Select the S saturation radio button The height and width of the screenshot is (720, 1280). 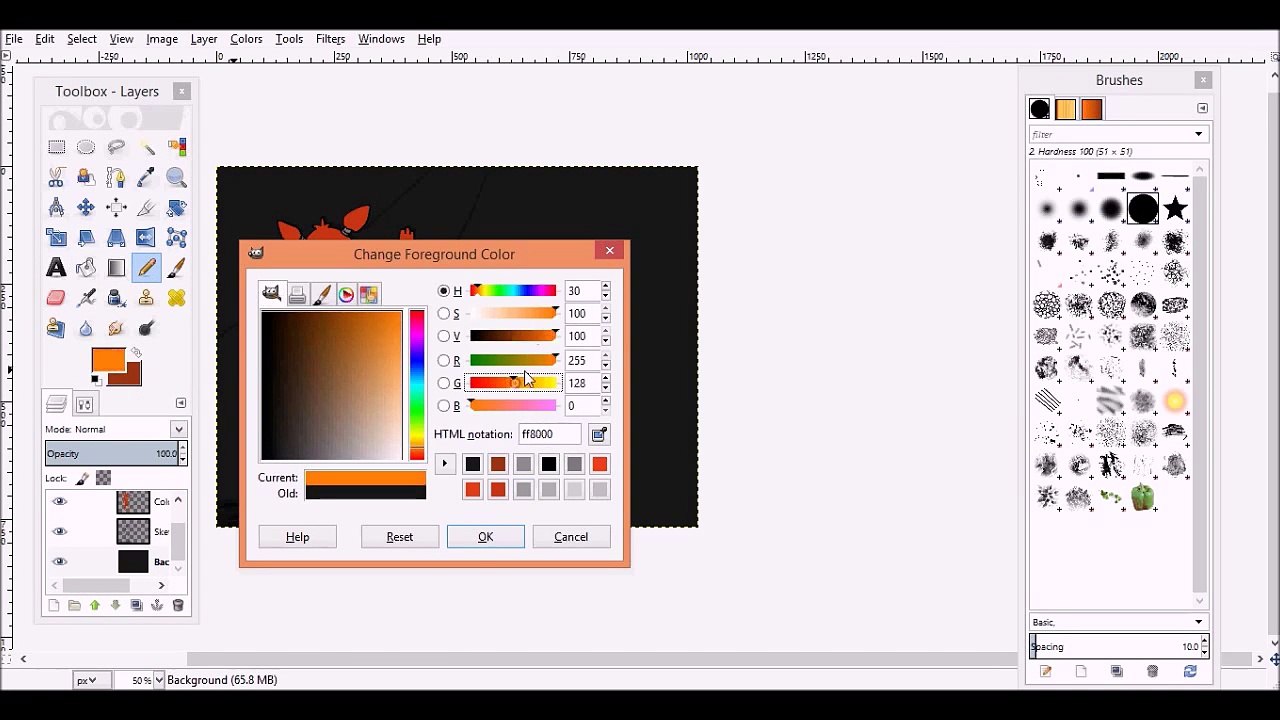tap(444, 314)
